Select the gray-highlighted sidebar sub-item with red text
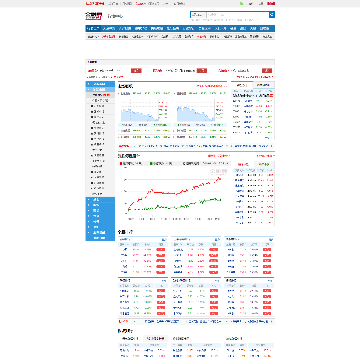This screenshot has height=360, width=360. click(100, 95)
